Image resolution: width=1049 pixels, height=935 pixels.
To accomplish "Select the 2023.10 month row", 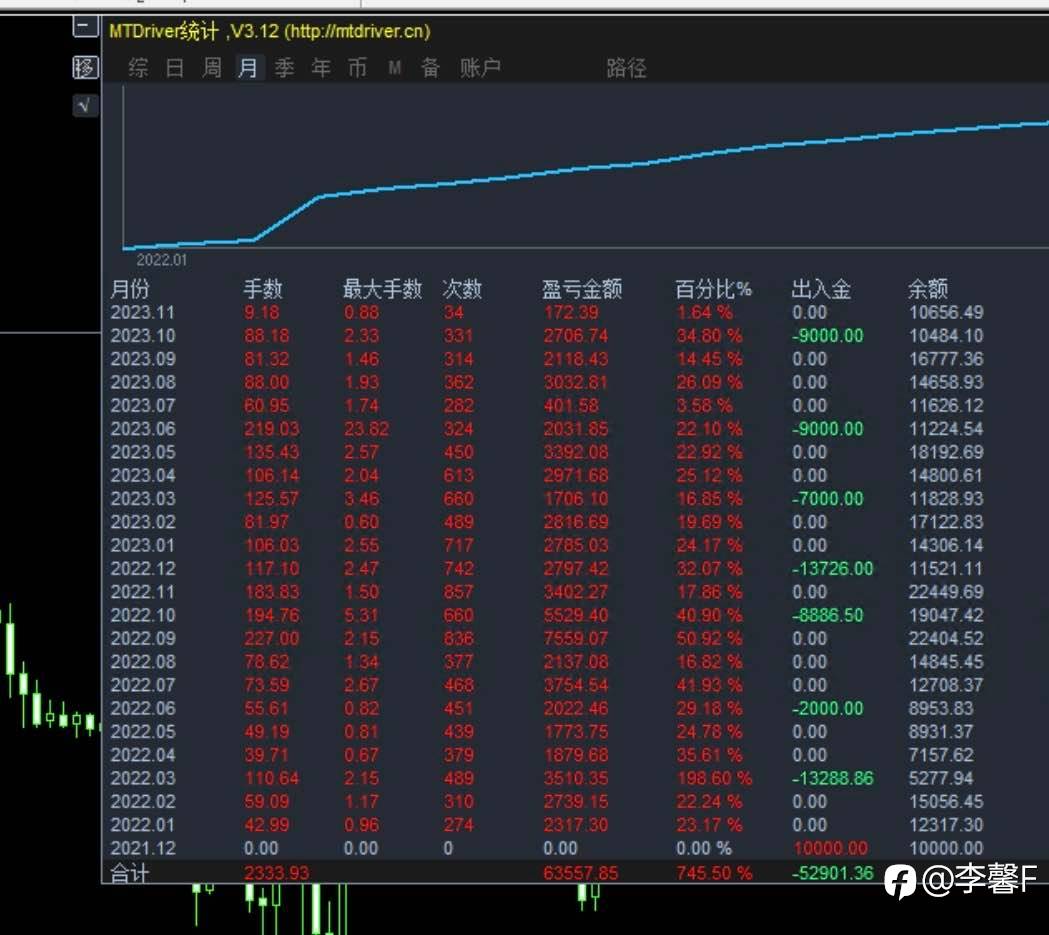I will pos(547,336).
